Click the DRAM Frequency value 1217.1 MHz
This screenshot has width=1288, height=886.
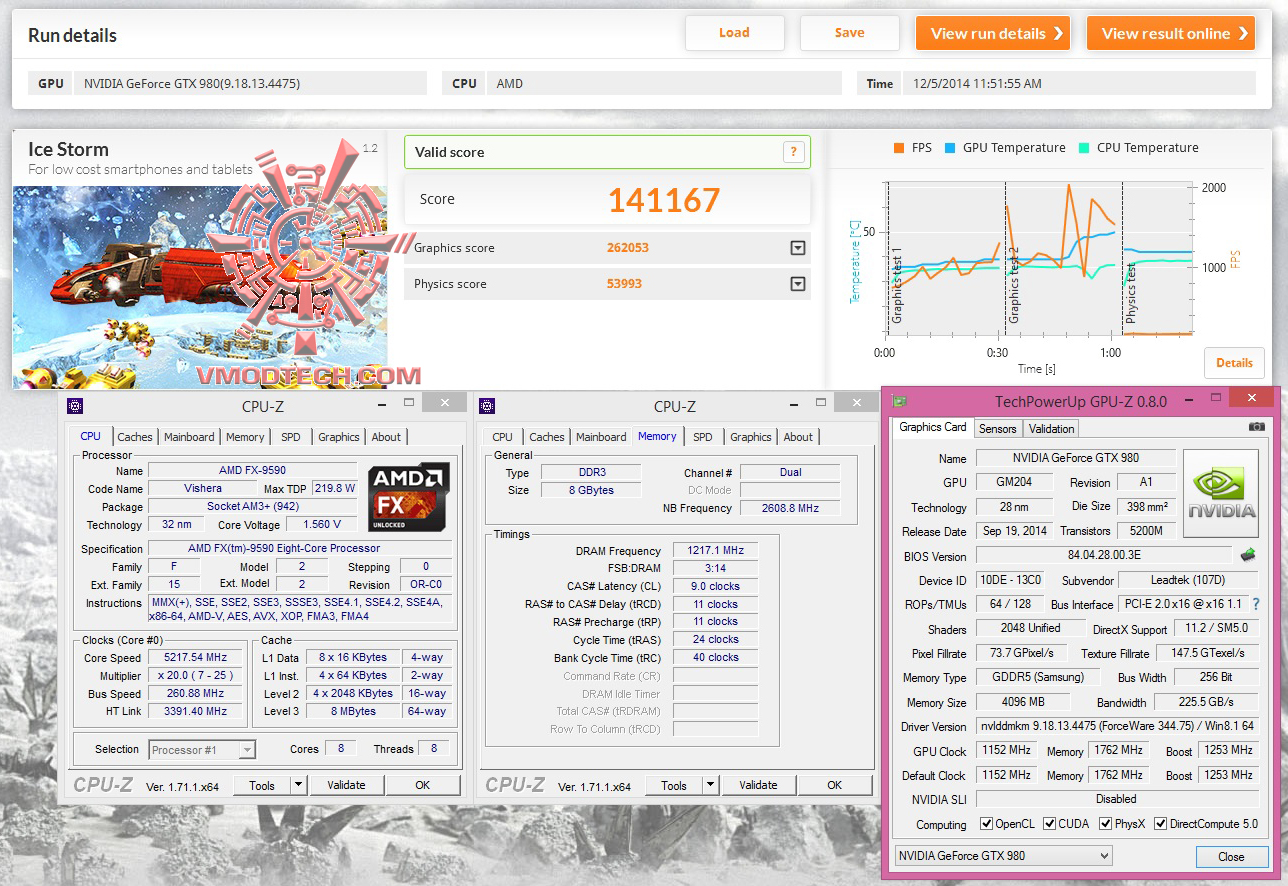(716, 551)
